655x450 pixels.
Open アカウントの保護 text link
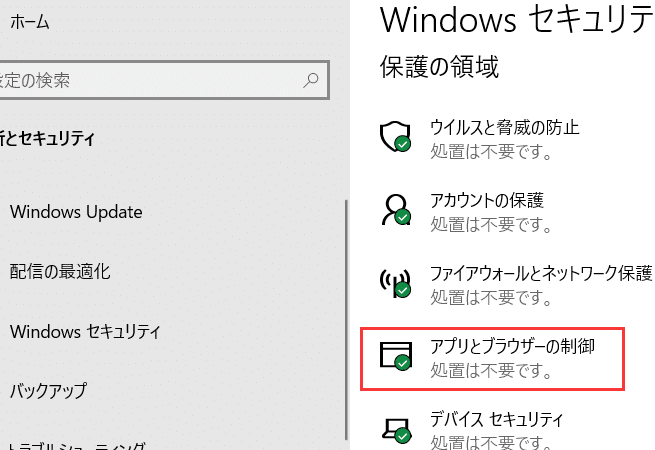(486, 200)
